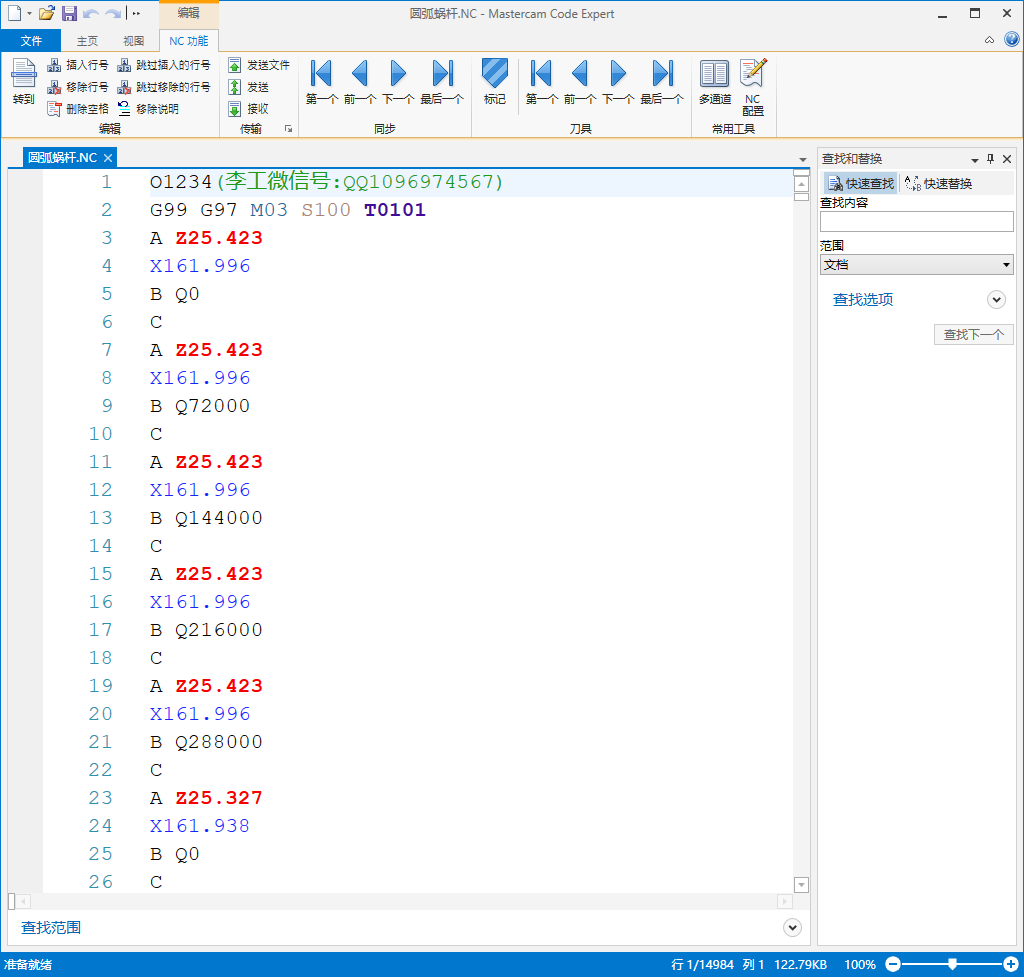Toggle auto-hide pin on 查找和替换 panel
Image resolution: width=1024 pixels, height=977 pixels.
pos(991,159)
